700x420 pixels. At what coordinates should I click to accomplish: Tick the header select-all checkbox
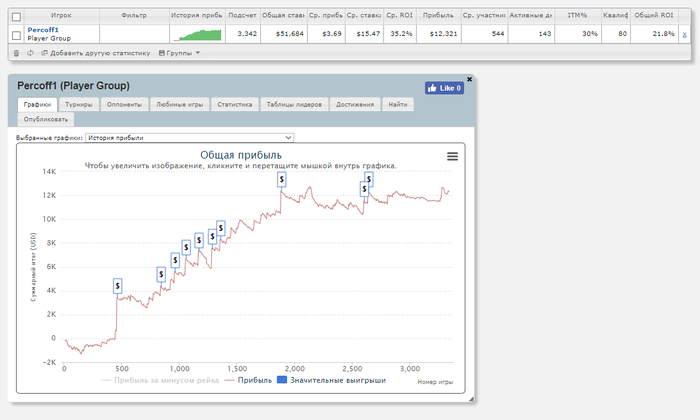tap(17, 17)
